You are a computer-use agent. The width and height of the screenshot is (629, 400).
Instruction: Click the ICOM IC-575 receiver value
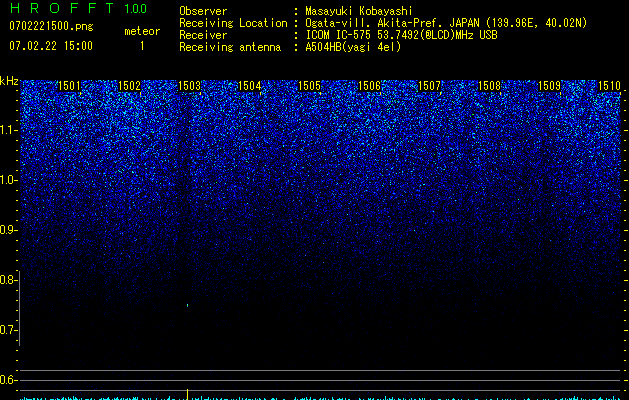pos(401,35)
